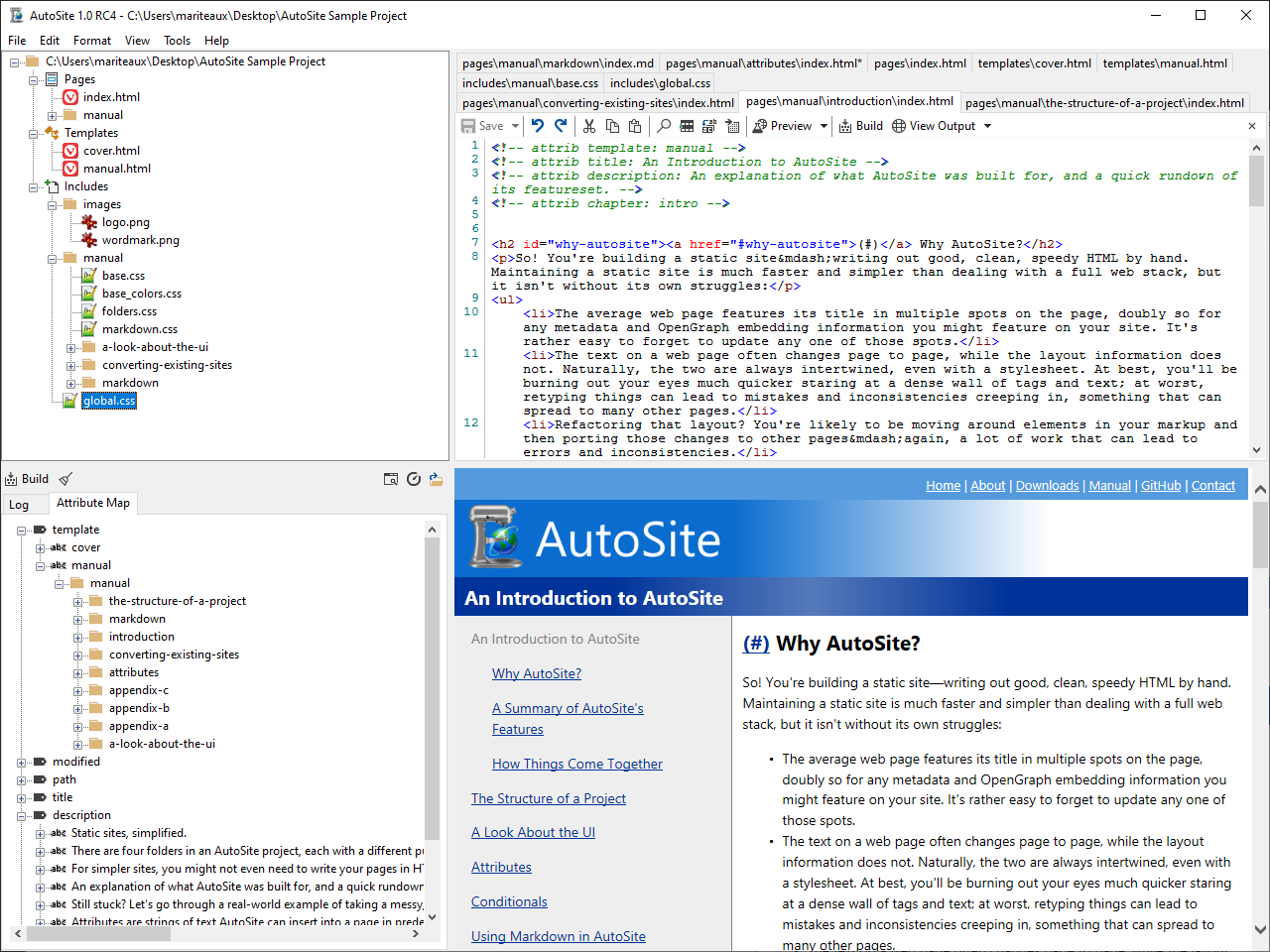Collapse the template attribute node
Viewport: 1270px width, 952px height.
22,531
